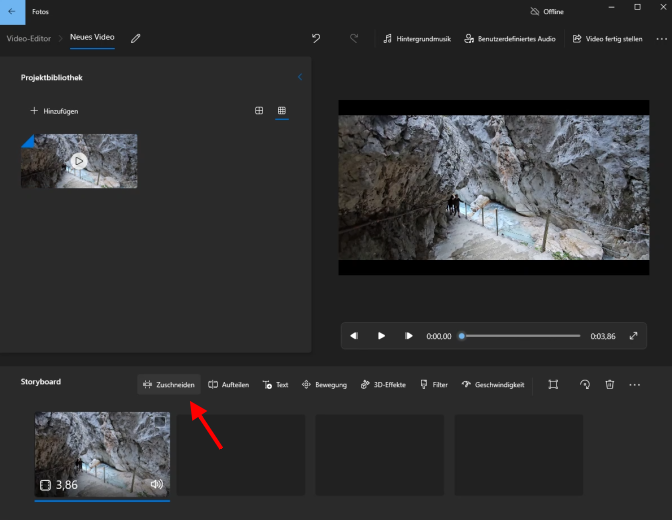Open the storyboard more options menu
This screenshot has height=520, width=672.
[x=635, y=385]
